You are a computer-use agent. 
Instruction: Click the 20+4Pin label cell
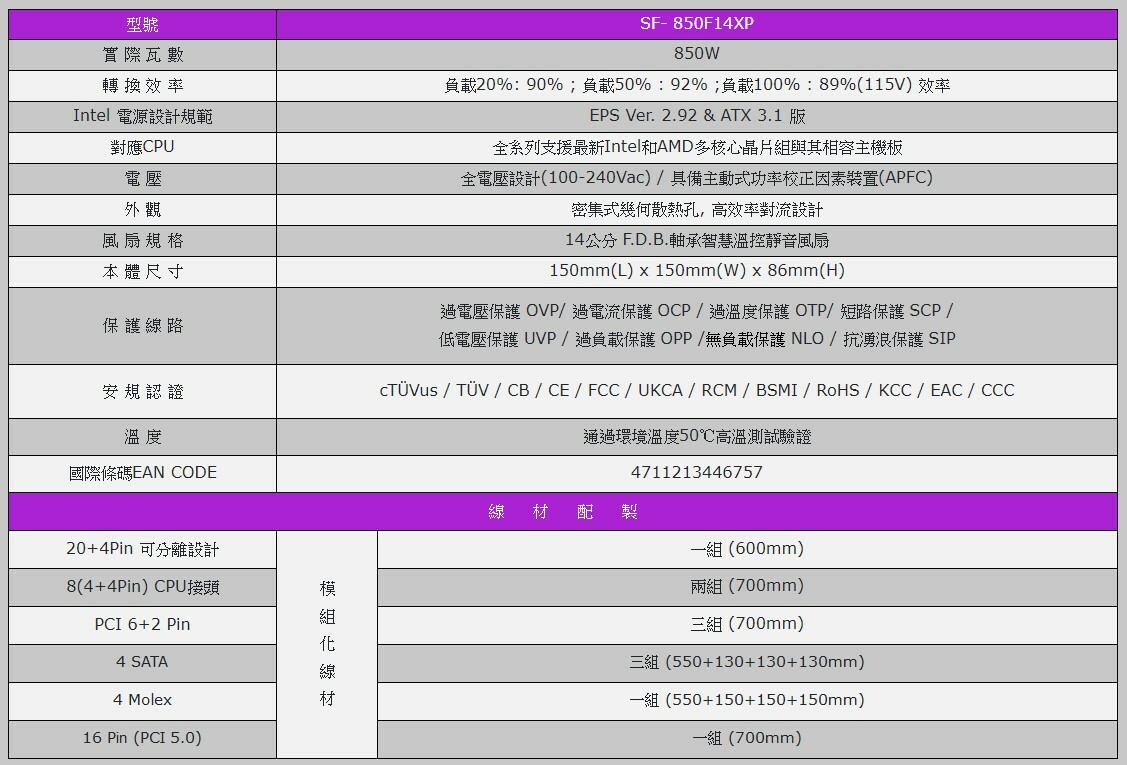pyautogui.click(x=142, y=549)
